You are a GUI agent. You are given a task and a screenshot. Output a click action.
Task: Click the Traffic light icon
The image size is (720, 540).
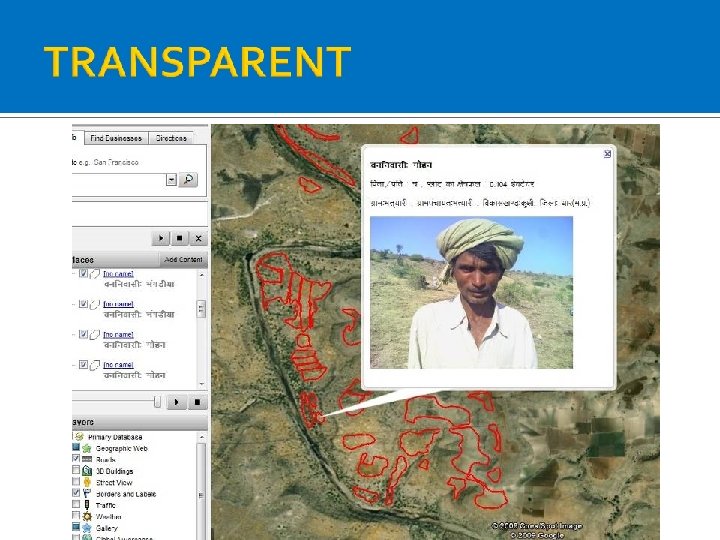tap(87, 505)
